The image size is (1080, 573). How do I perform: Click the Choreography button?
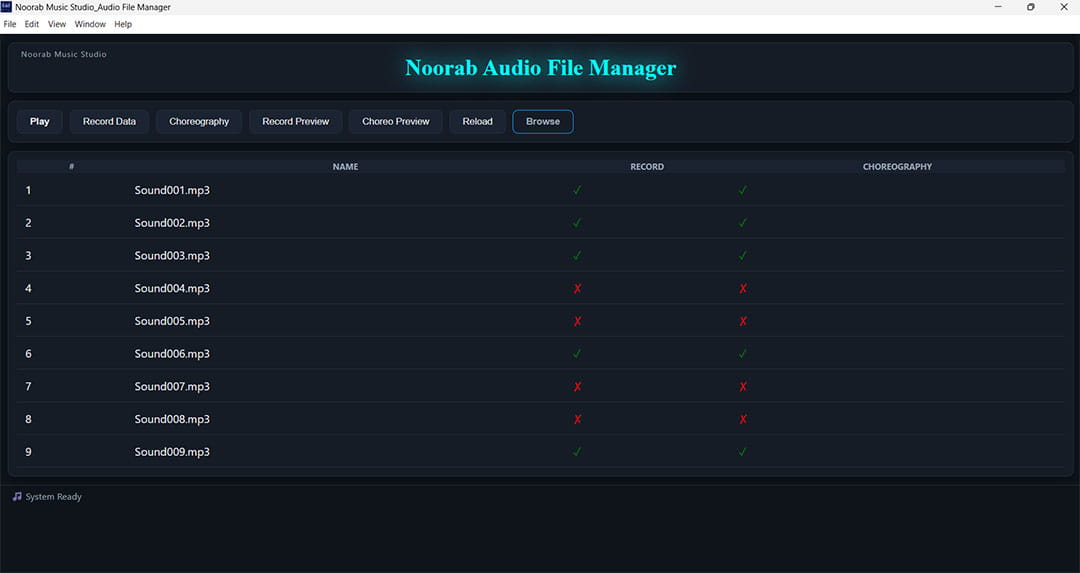click(x=199, y=121)
